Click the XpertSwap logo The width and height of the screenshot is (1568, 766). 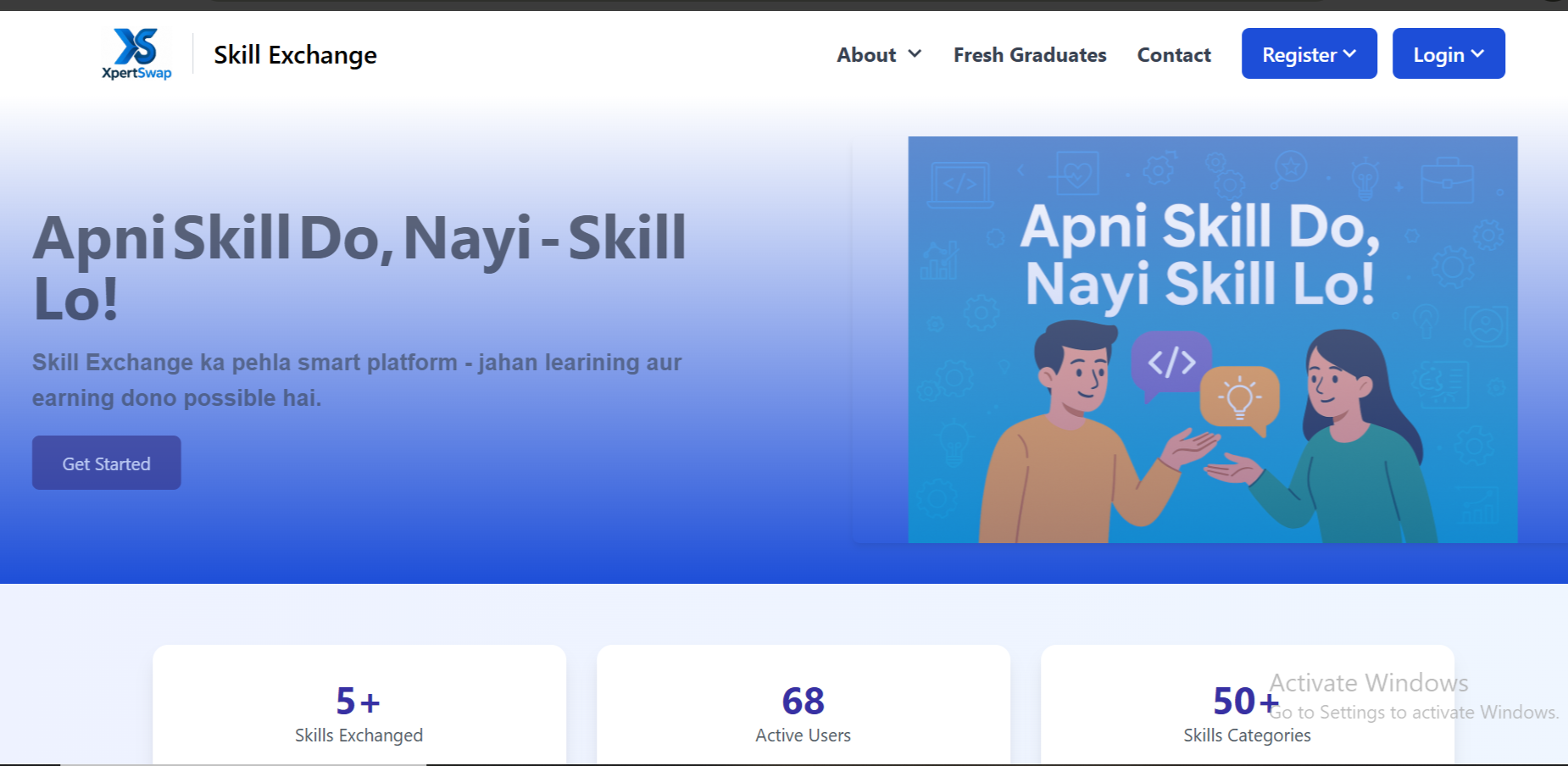point(136,54)
